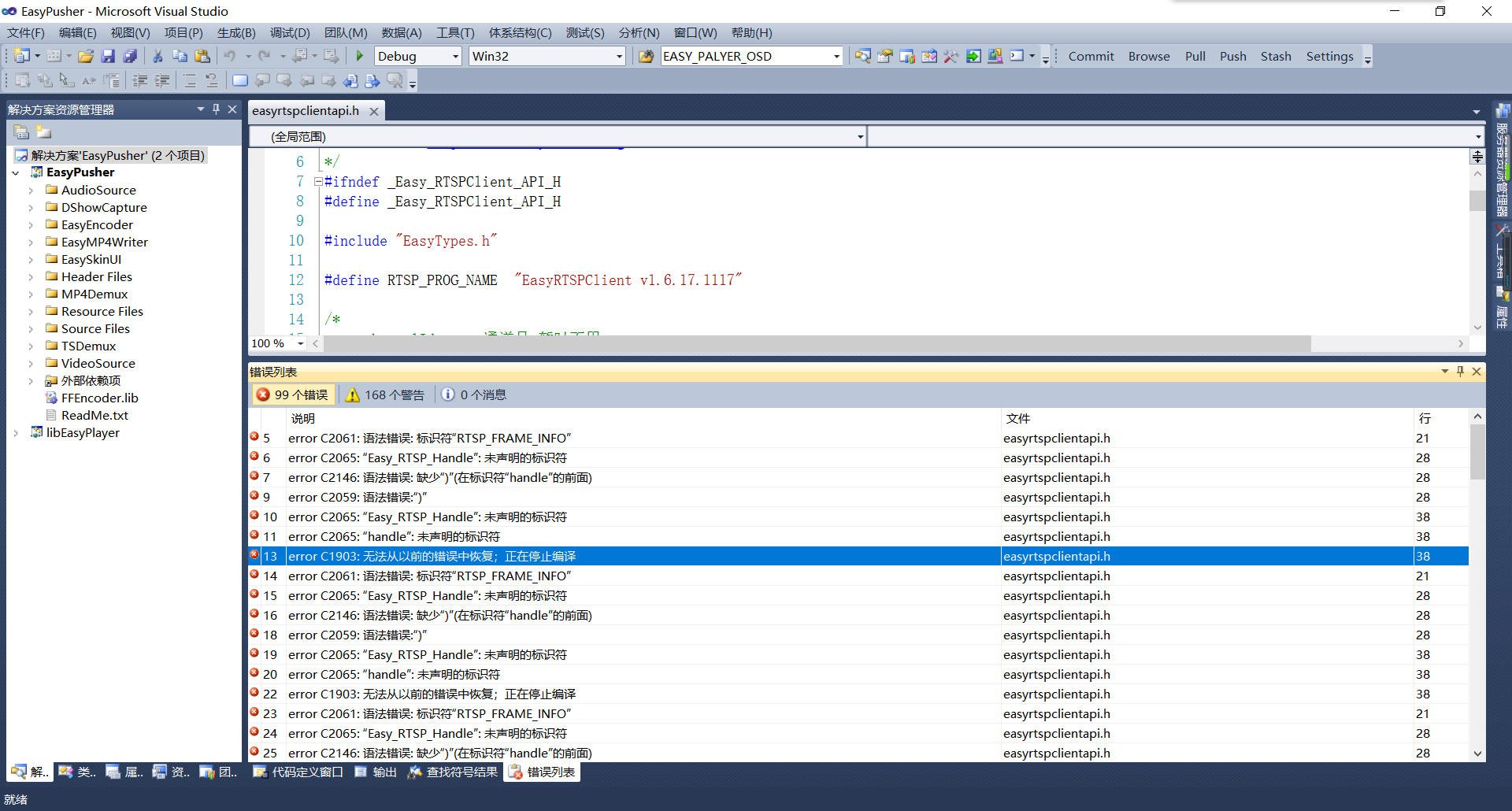Open the Toolbox hammer-wrench icon
This screenshot has height=811, width=1512.
click(951, 56)
